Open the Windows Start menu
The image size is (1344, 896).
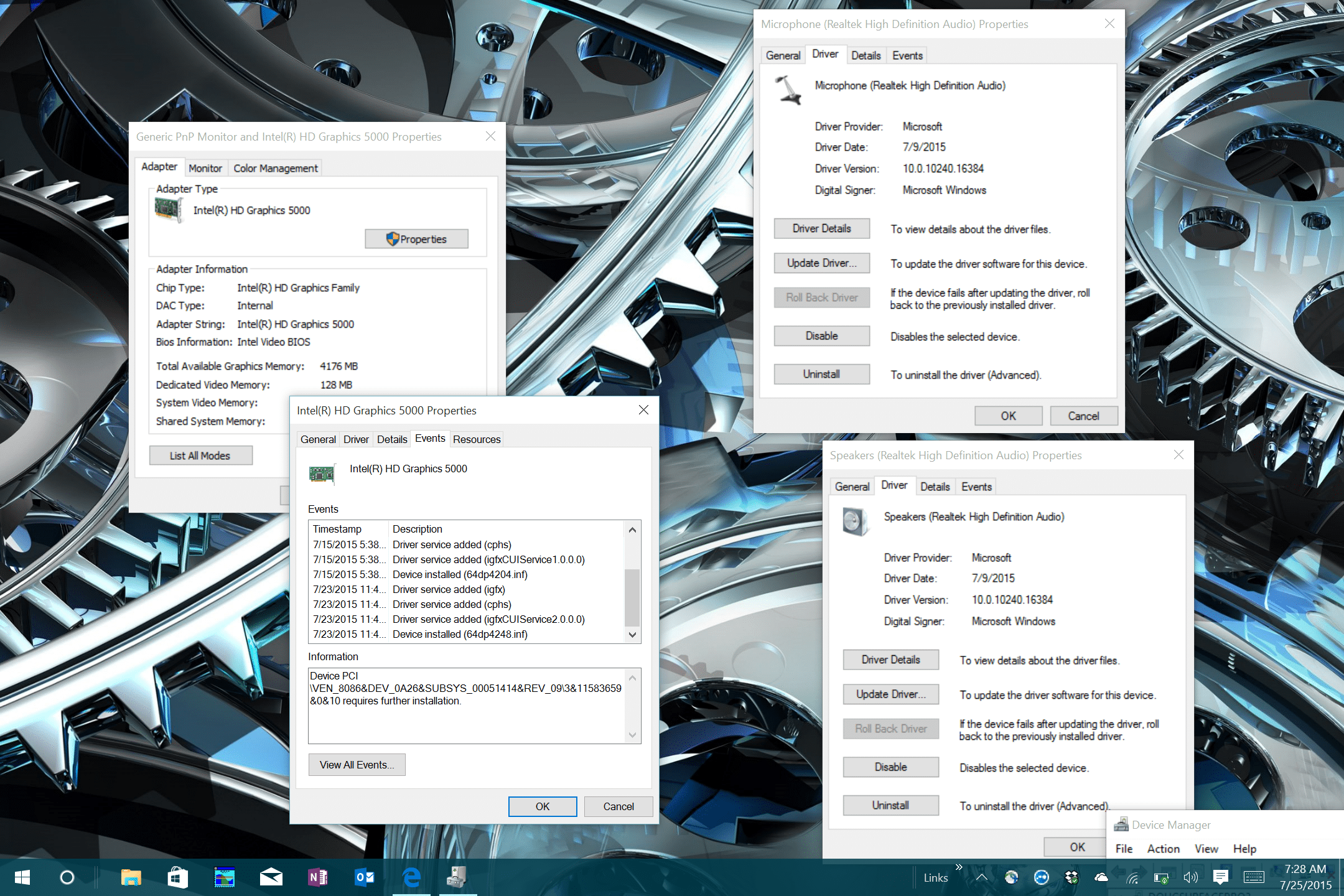pos(22,877)
